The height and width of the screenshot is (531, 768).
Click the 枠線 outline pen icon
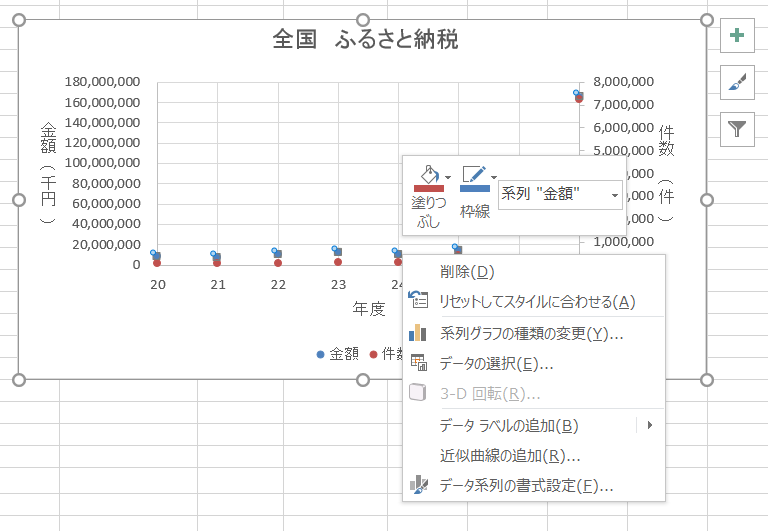point(474,174)
